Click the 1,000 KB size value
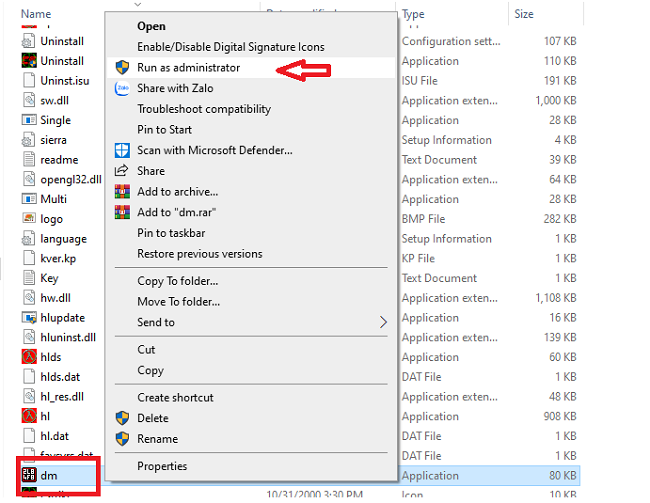The height and width of the screenshot is (503, 650). [556, 100]
